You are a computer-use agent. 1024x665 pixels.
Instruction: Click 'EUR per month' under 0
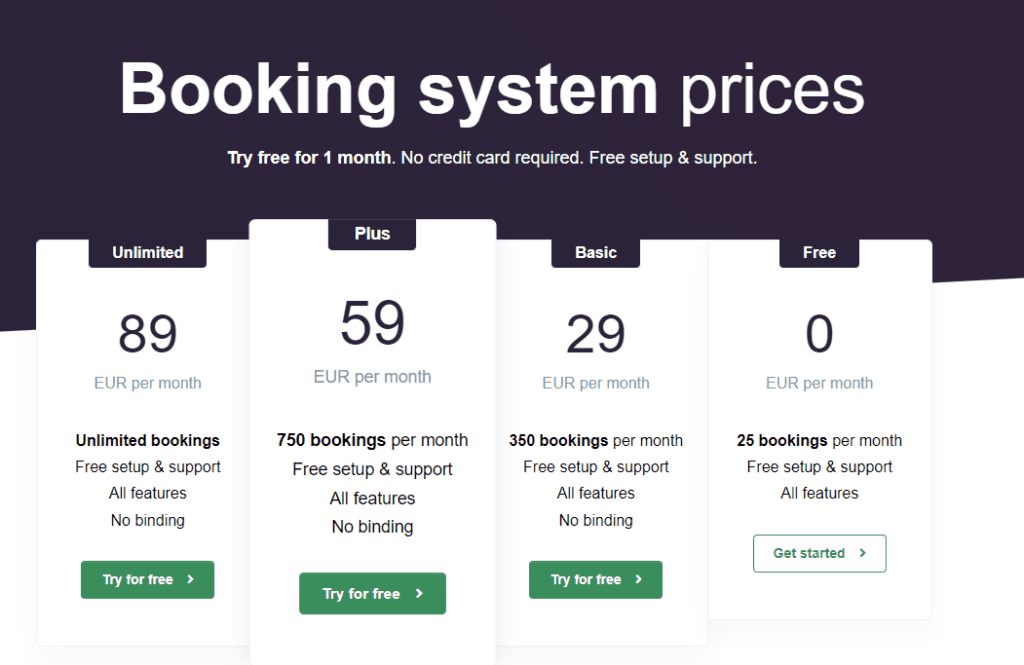[820, 383]
